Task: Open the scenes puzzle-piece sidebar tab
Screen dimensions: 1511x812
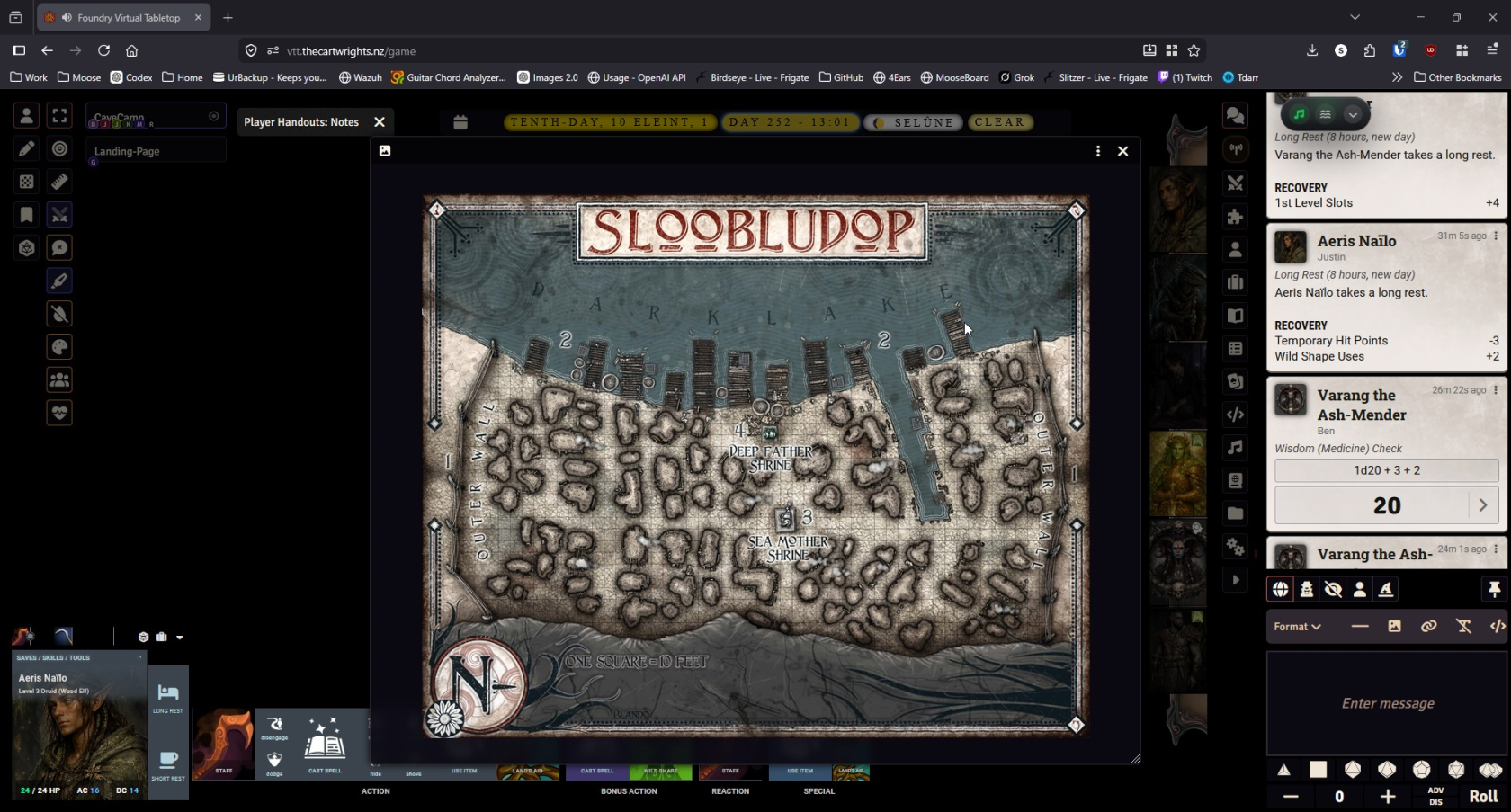Action: point(1236,217)
